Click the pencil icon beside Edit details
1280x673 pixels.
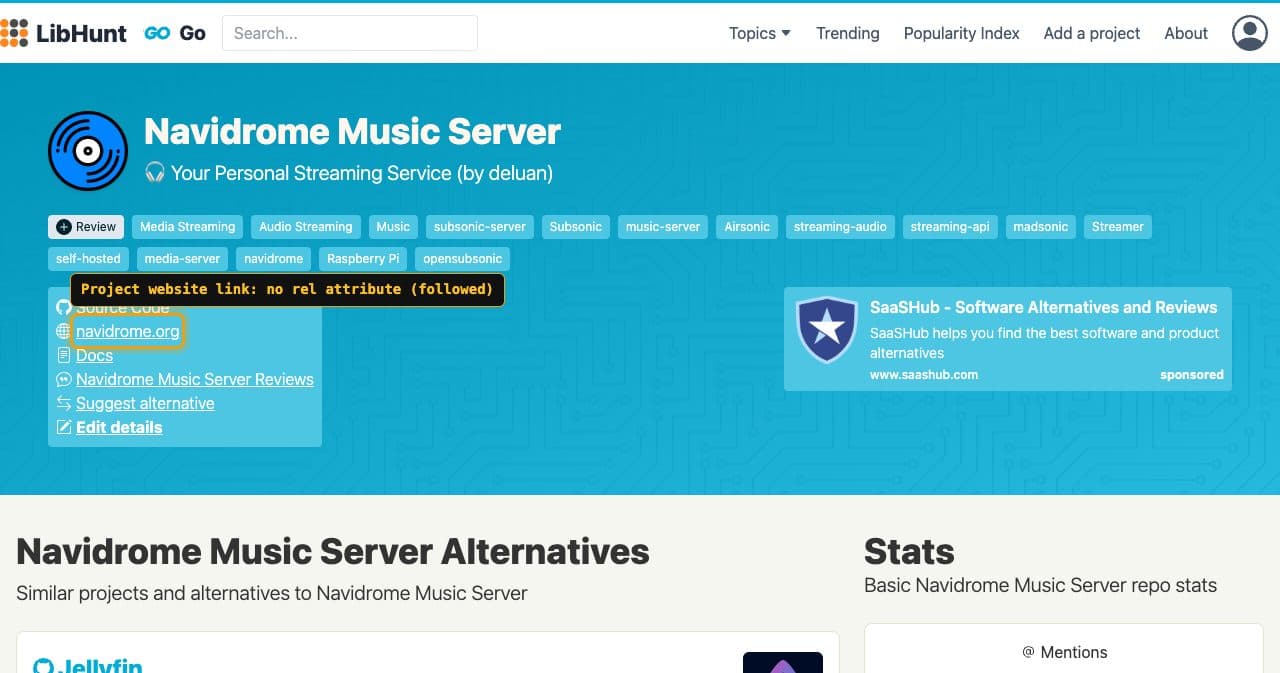point(64,427)
